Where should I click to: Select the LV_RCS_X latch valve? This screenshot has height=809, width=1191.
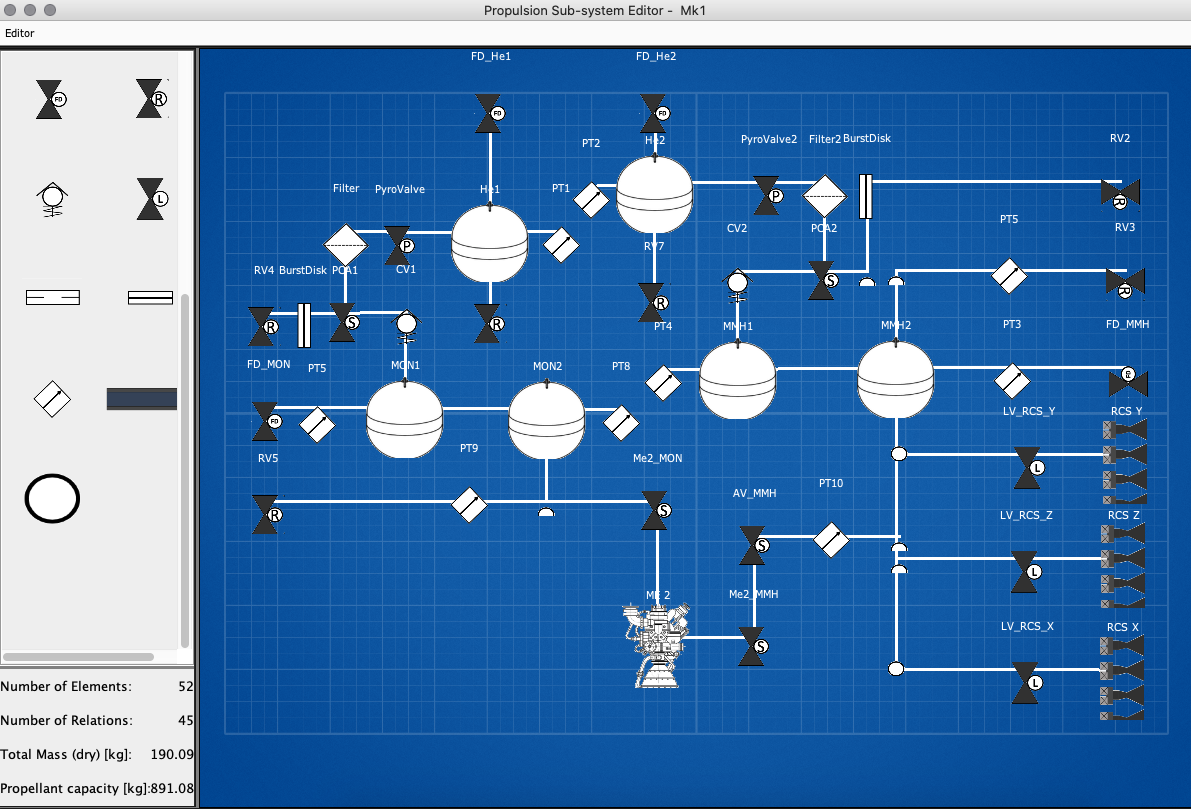(1026, 683)
